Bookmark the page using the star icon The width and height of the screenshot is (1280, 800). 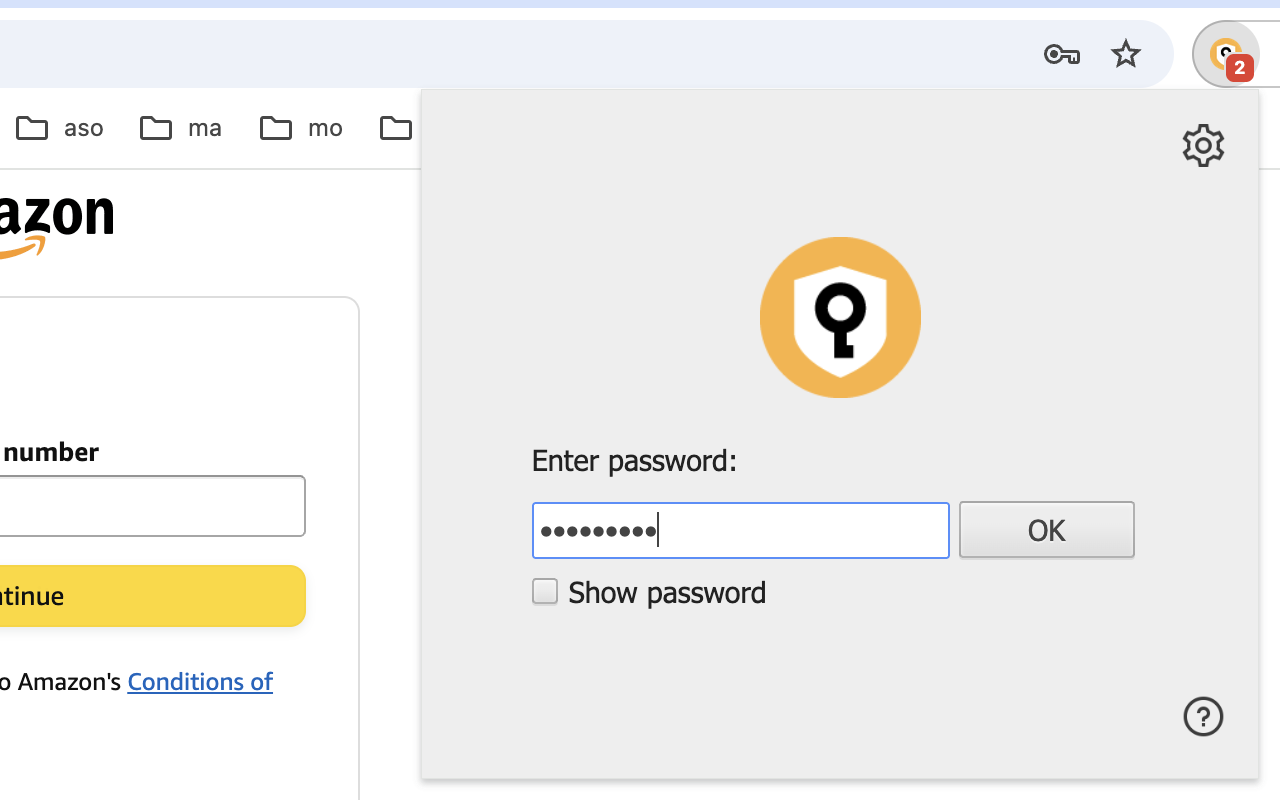(x=1125, y=54)
